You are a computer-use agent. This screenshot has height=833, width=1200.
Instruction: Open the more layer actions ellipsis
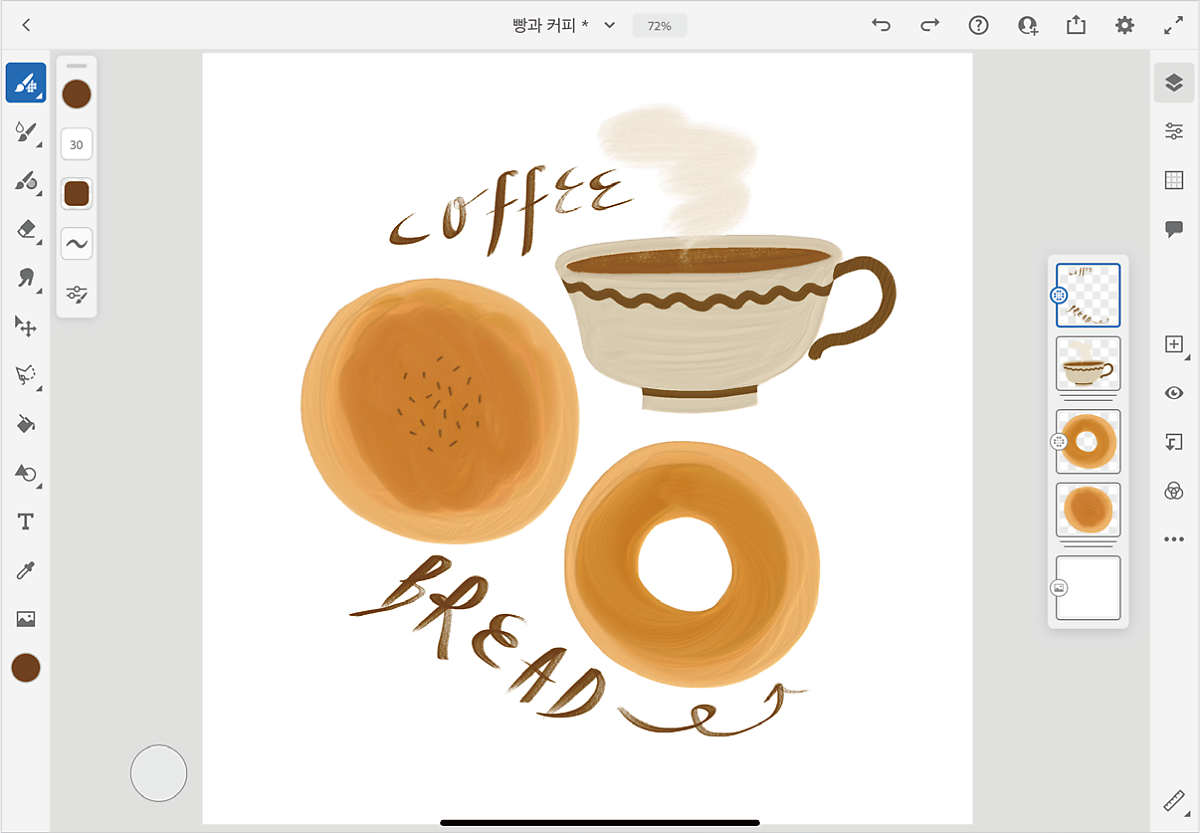(1174, 539)
